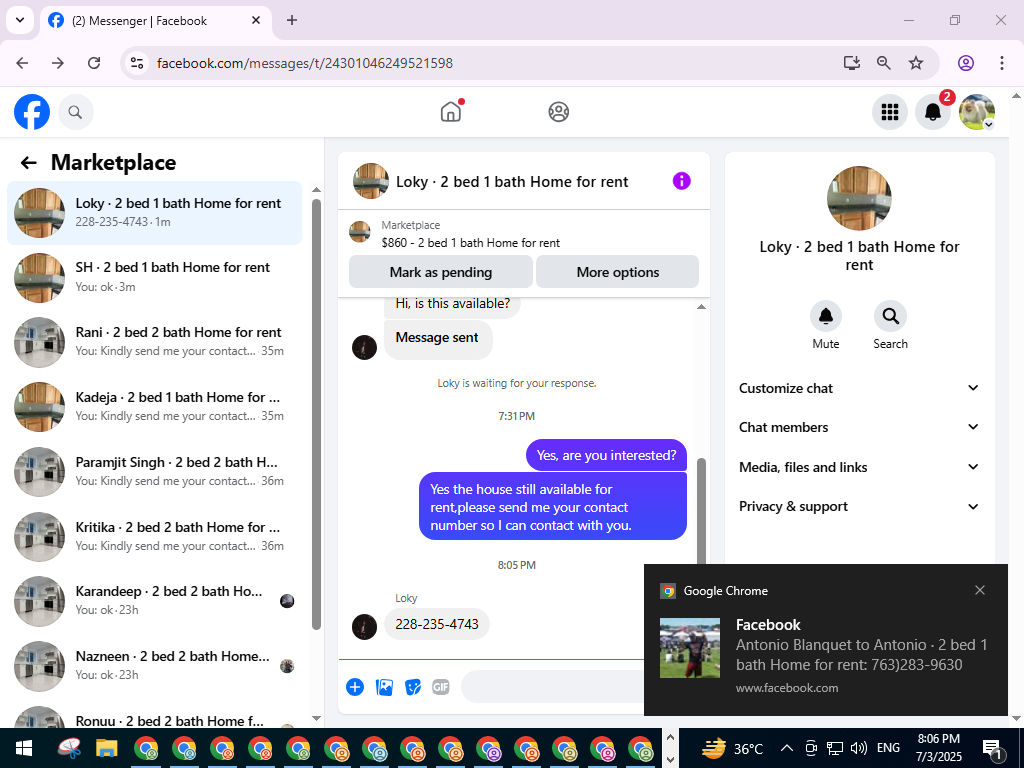Open Rani · 2 bed 2 bath conversation
Viewport: 1024px width, 768px height.
155,342
